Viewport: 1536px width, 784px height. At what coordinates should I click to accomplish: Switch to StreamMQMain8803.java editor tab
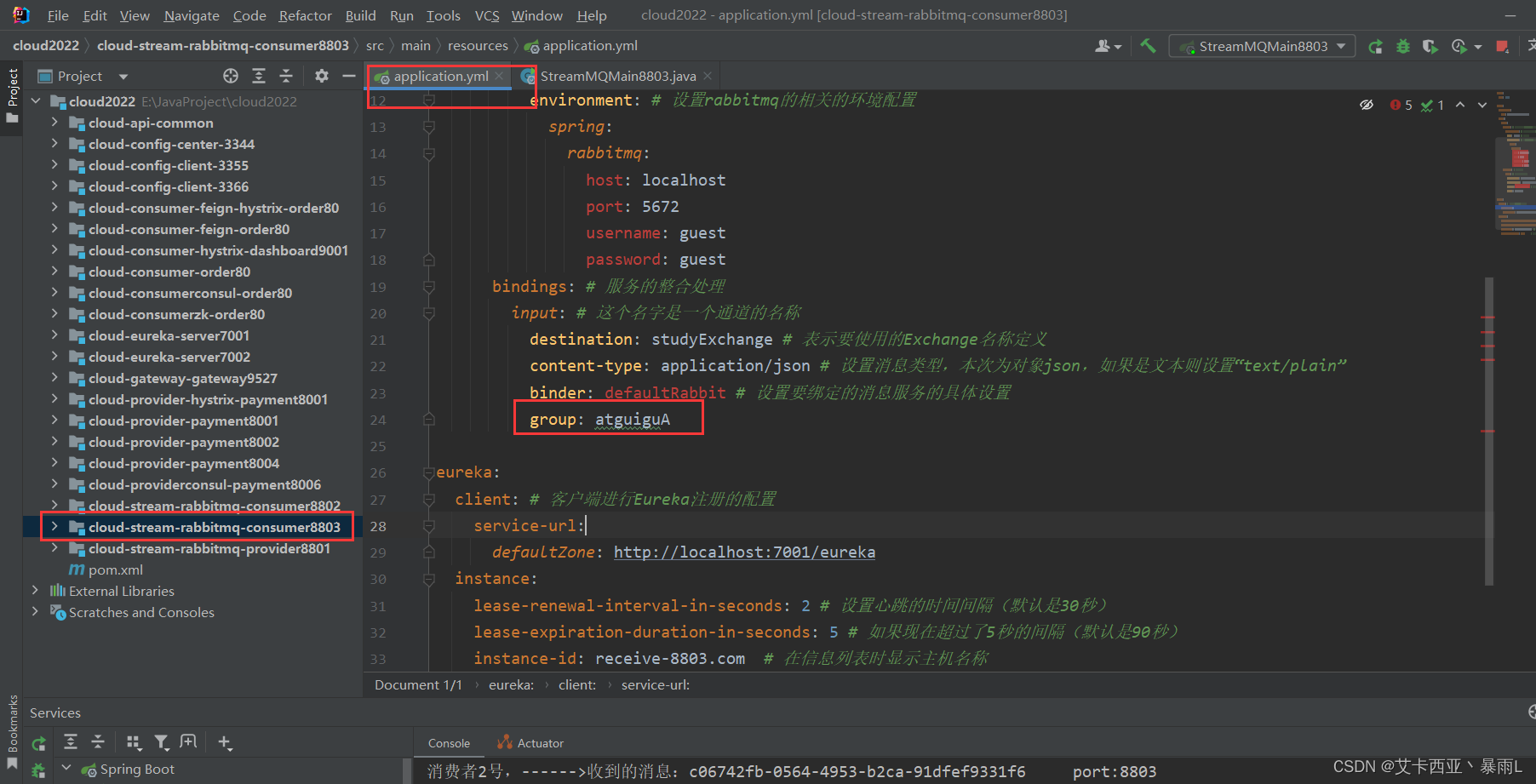[618, 76]
